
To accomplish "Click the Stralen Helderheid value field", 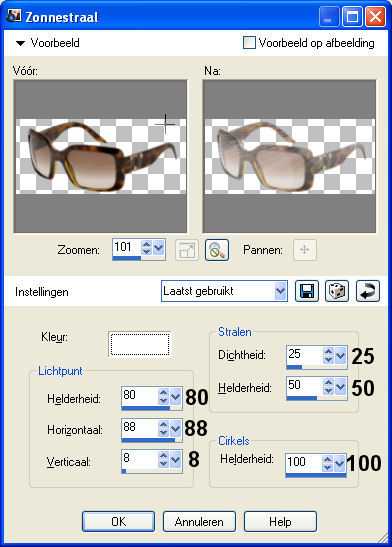I will point(304,386).
